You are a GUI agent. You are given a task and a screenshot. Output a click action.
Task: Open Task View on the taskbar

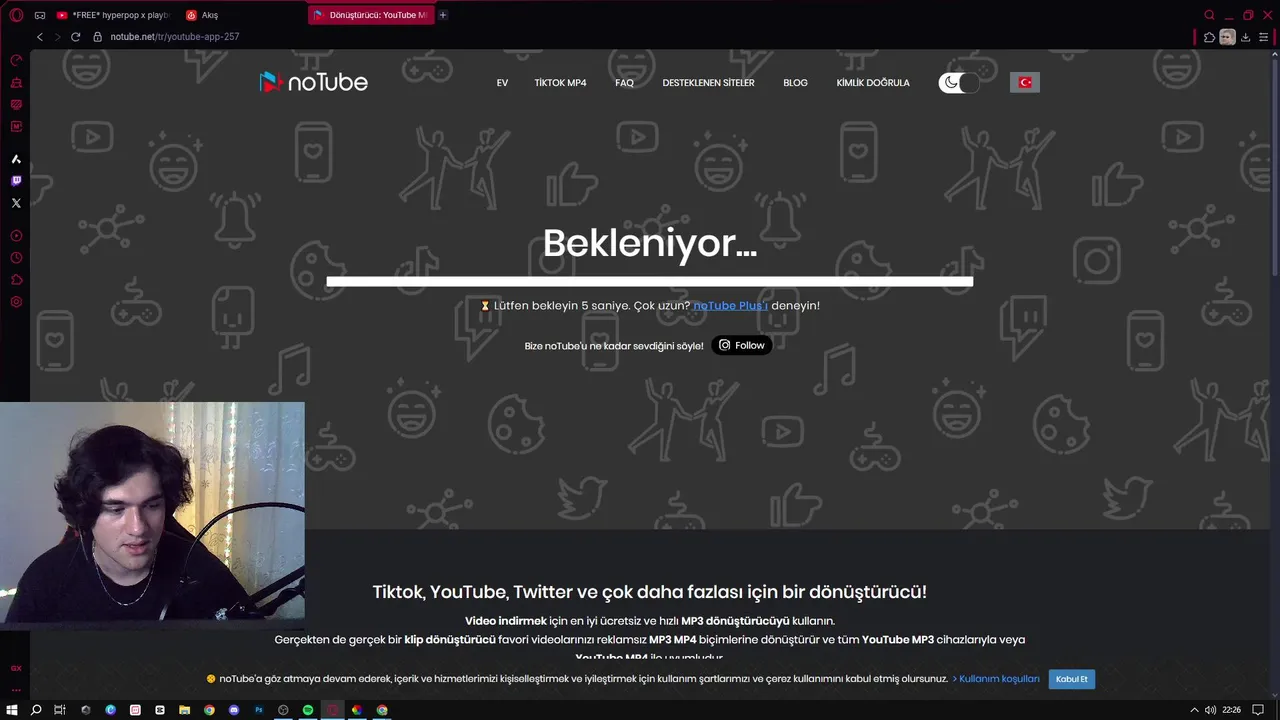(60, 710)
